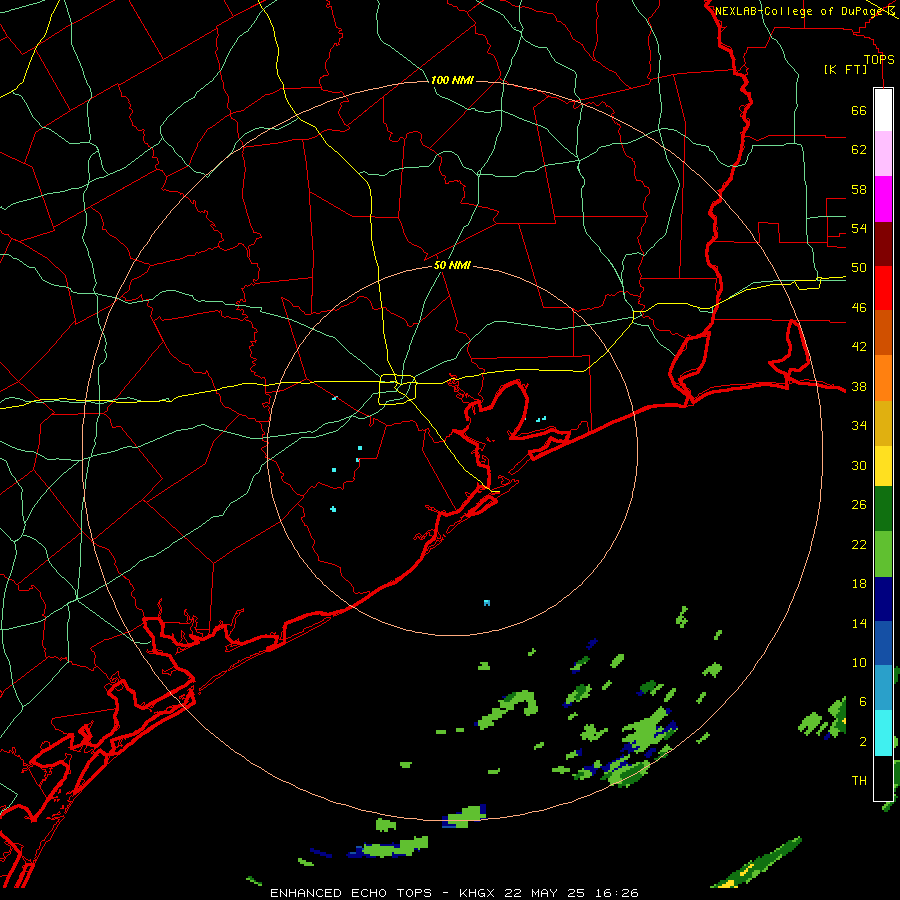Screen dimensions: 900x900
Task: Click the TH threshold legend label
Action: 859,781
